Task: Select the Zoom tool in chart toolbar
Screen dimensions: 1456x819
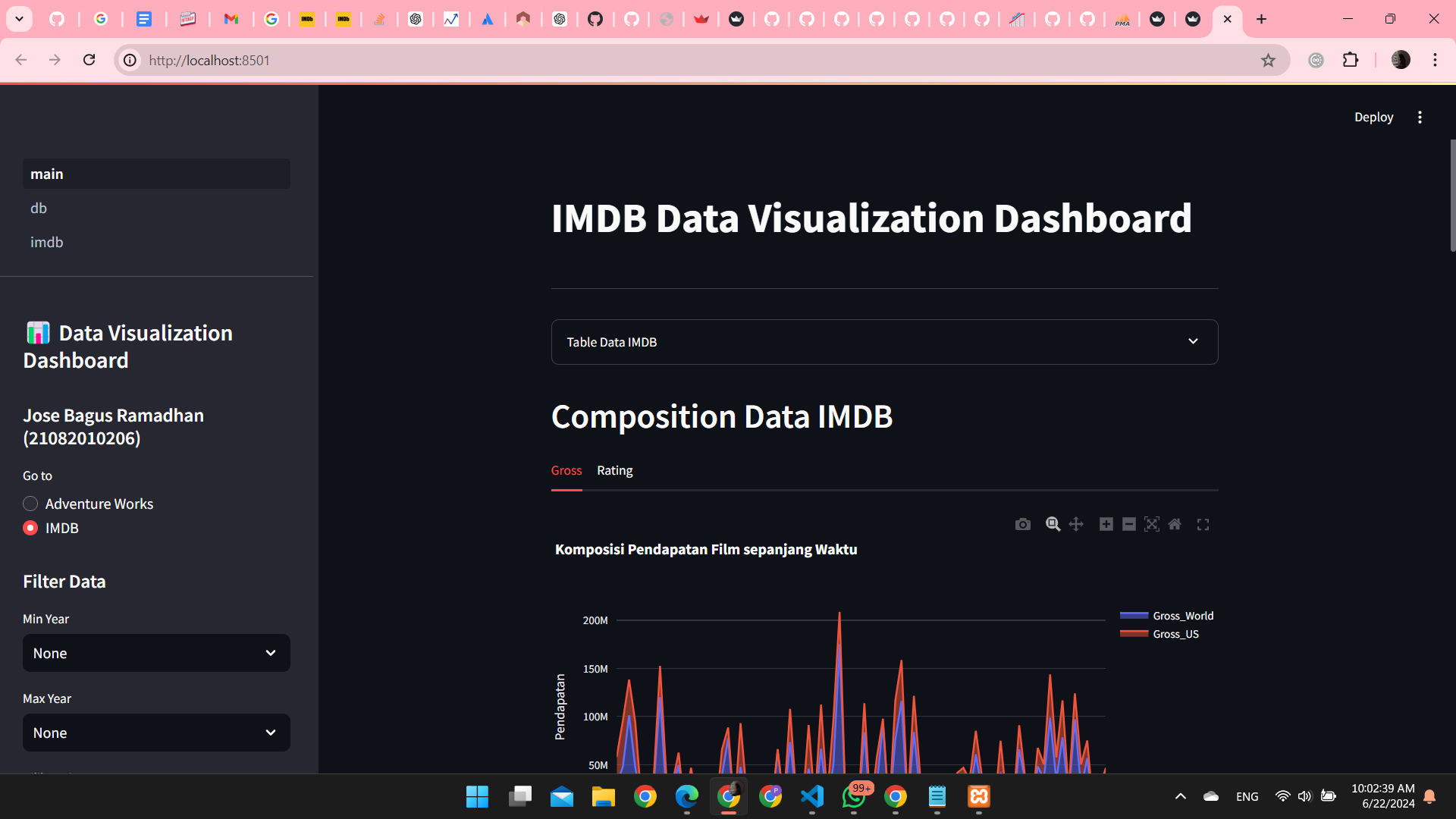Action: (x=1053, y=524)
